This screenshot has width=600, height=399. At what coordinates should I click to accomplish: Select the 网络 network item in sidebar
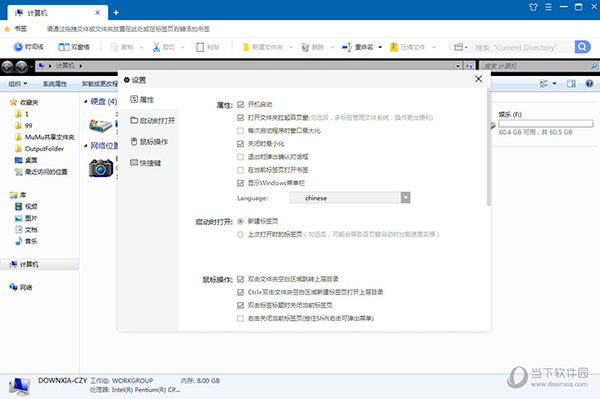(21, 287)
